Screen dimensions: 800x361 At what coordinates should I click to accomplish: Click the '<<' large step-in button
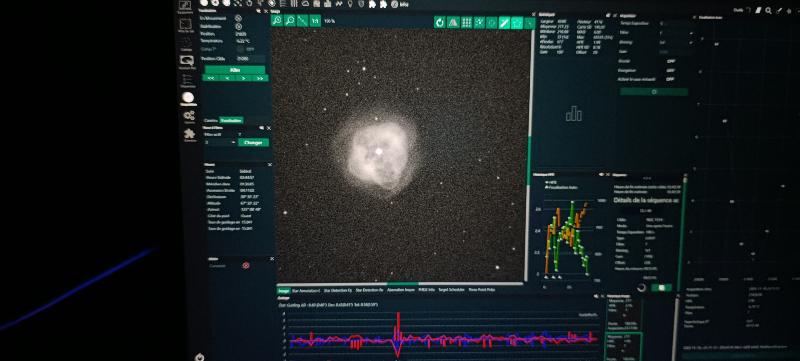point(210,78)
